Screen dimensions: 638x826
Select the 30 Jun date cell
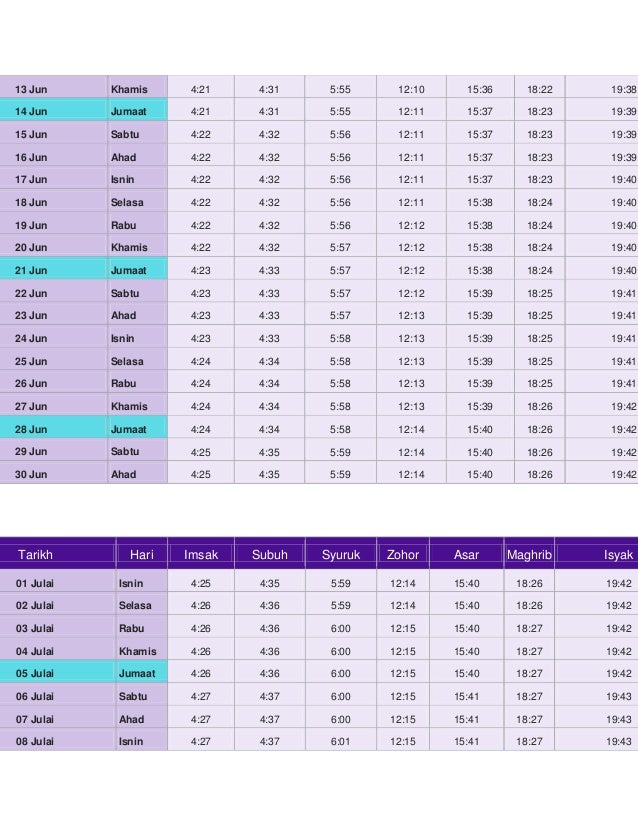tap(54, 474)
